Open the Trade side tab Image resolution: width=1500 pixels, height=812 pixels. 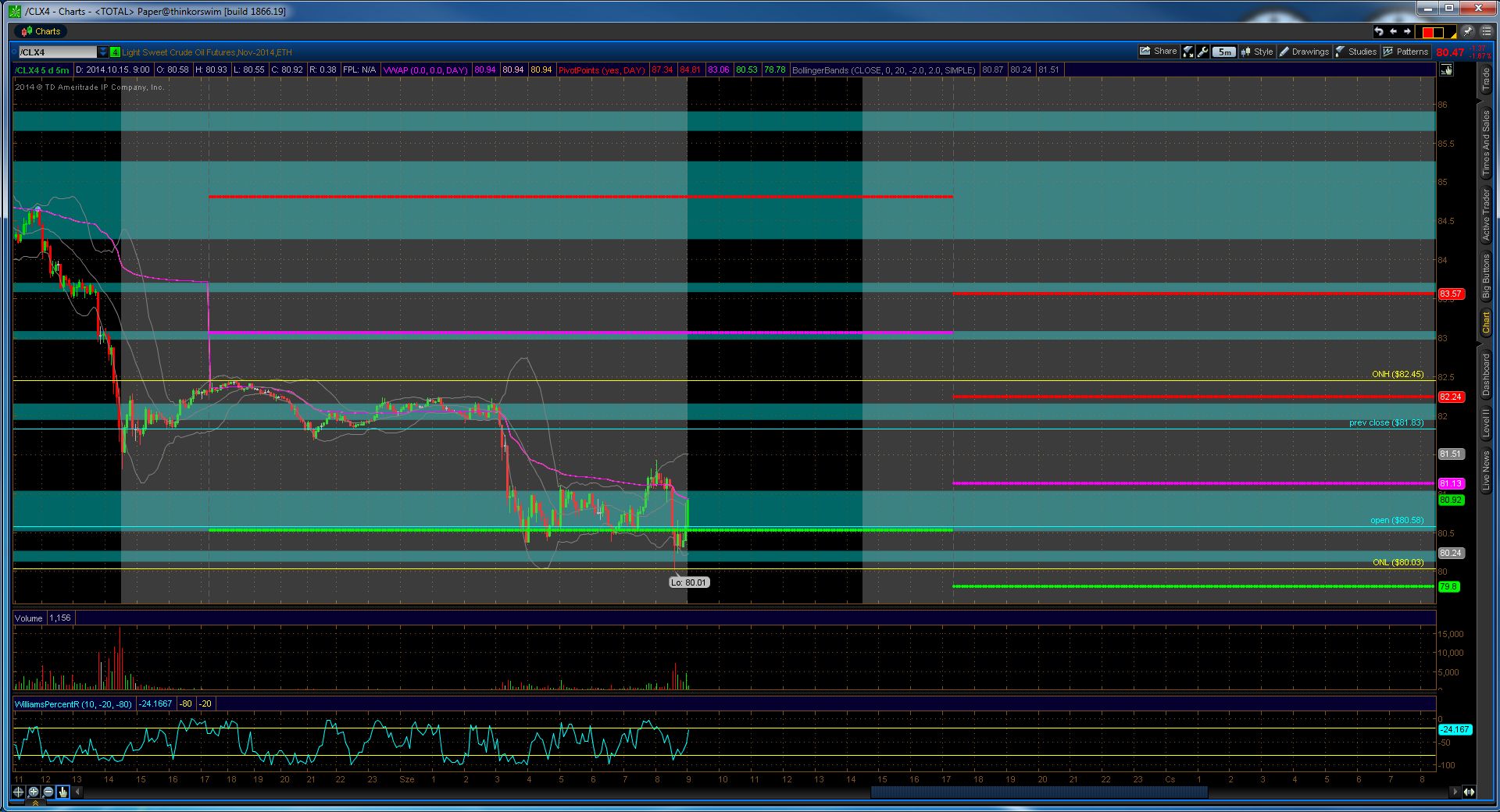click(1486, 80)
